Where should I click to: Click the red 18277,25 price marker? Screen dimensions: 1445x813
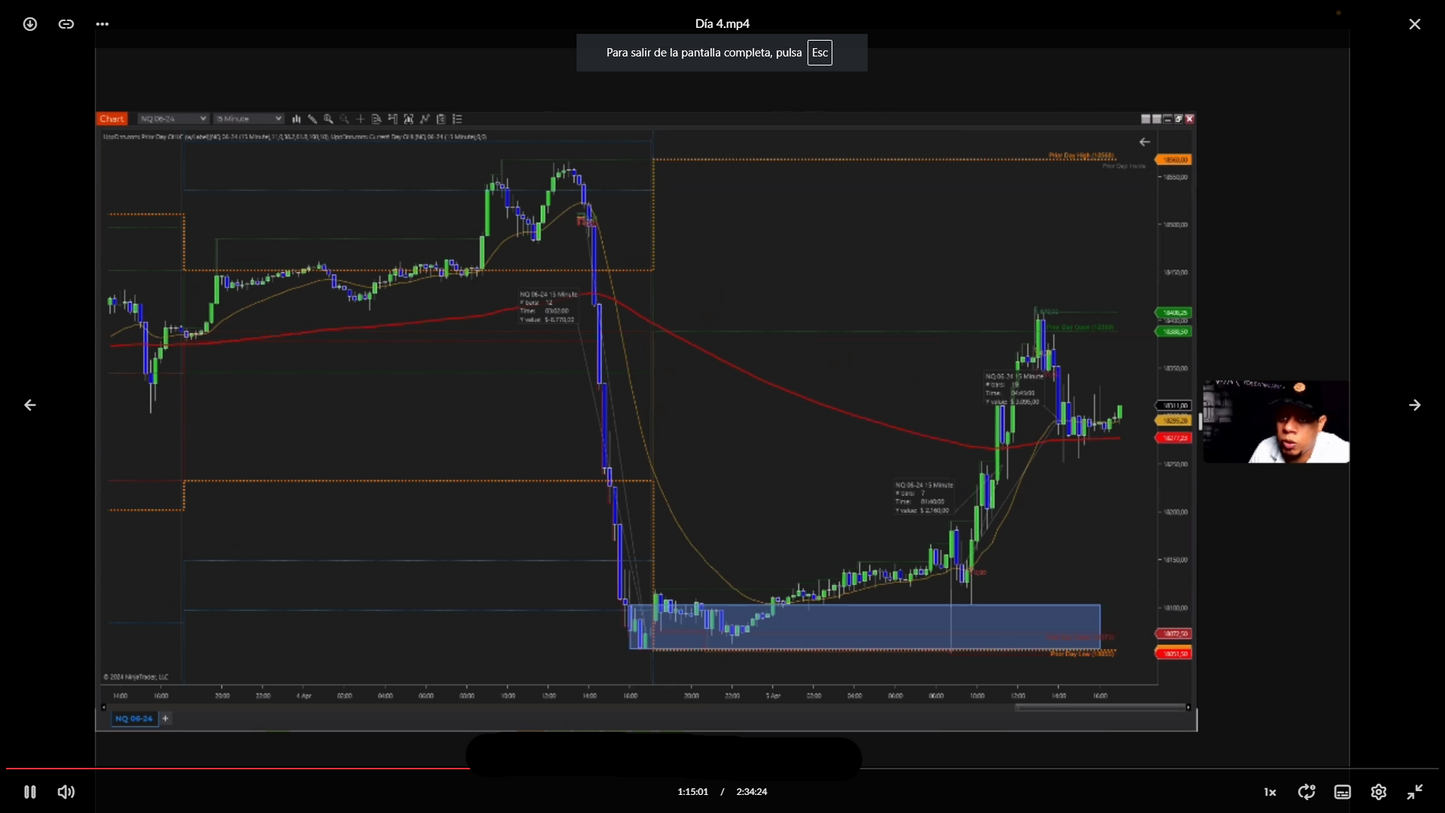pos(1173,438)
